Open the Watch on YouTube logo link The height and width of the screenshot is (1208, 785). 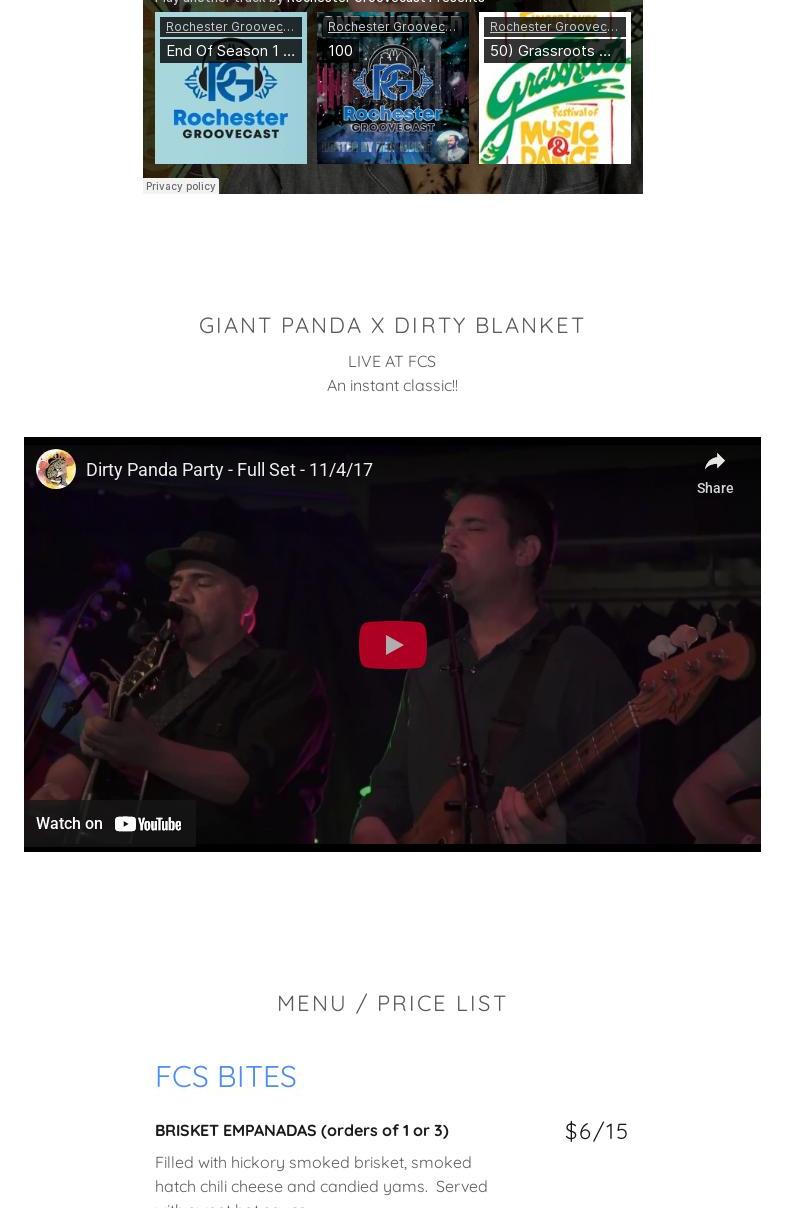pyautogui.click(x=110, y=824)
